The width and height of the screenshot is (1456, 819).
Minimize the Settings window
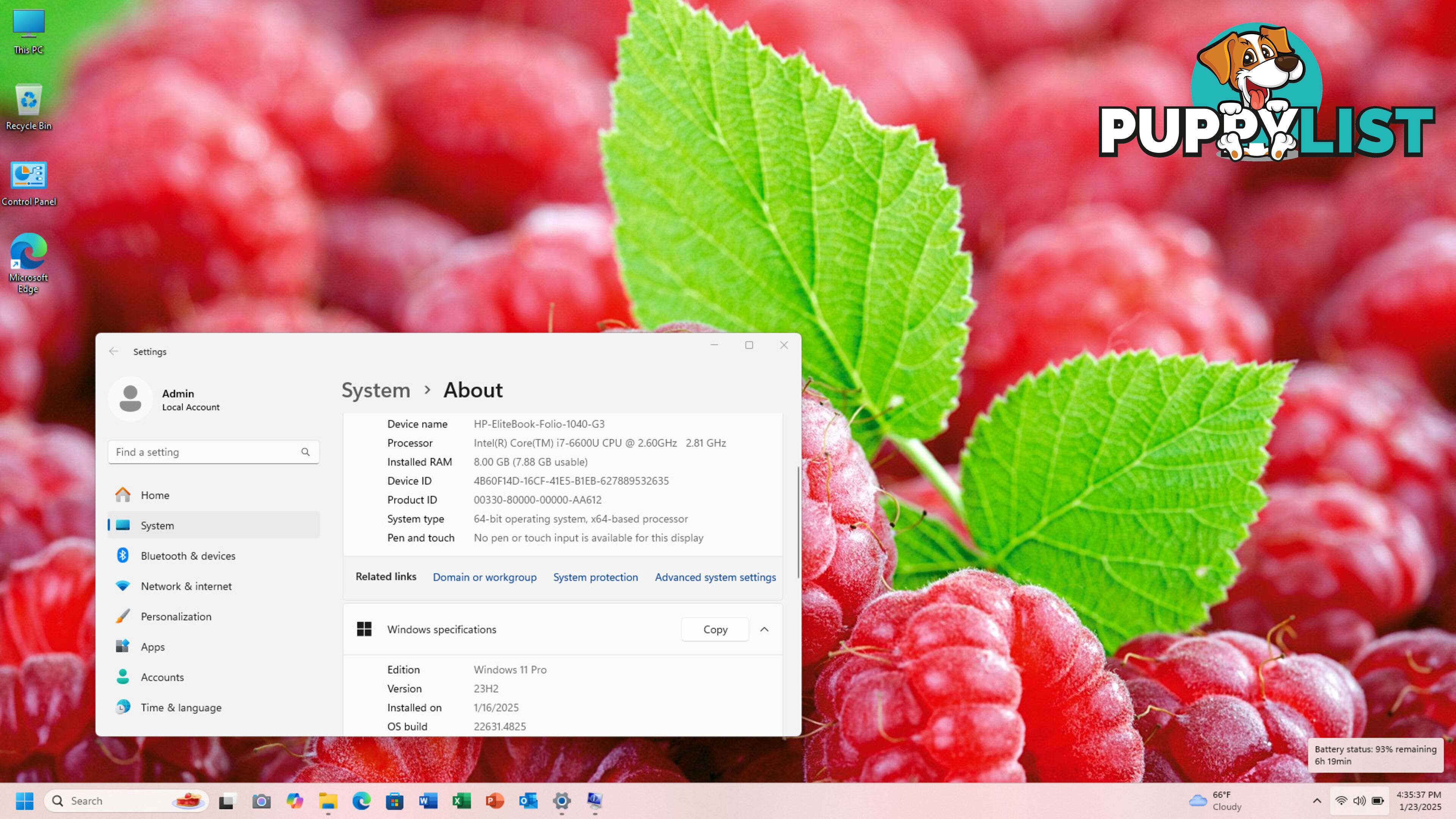click(x=714, y=345)
